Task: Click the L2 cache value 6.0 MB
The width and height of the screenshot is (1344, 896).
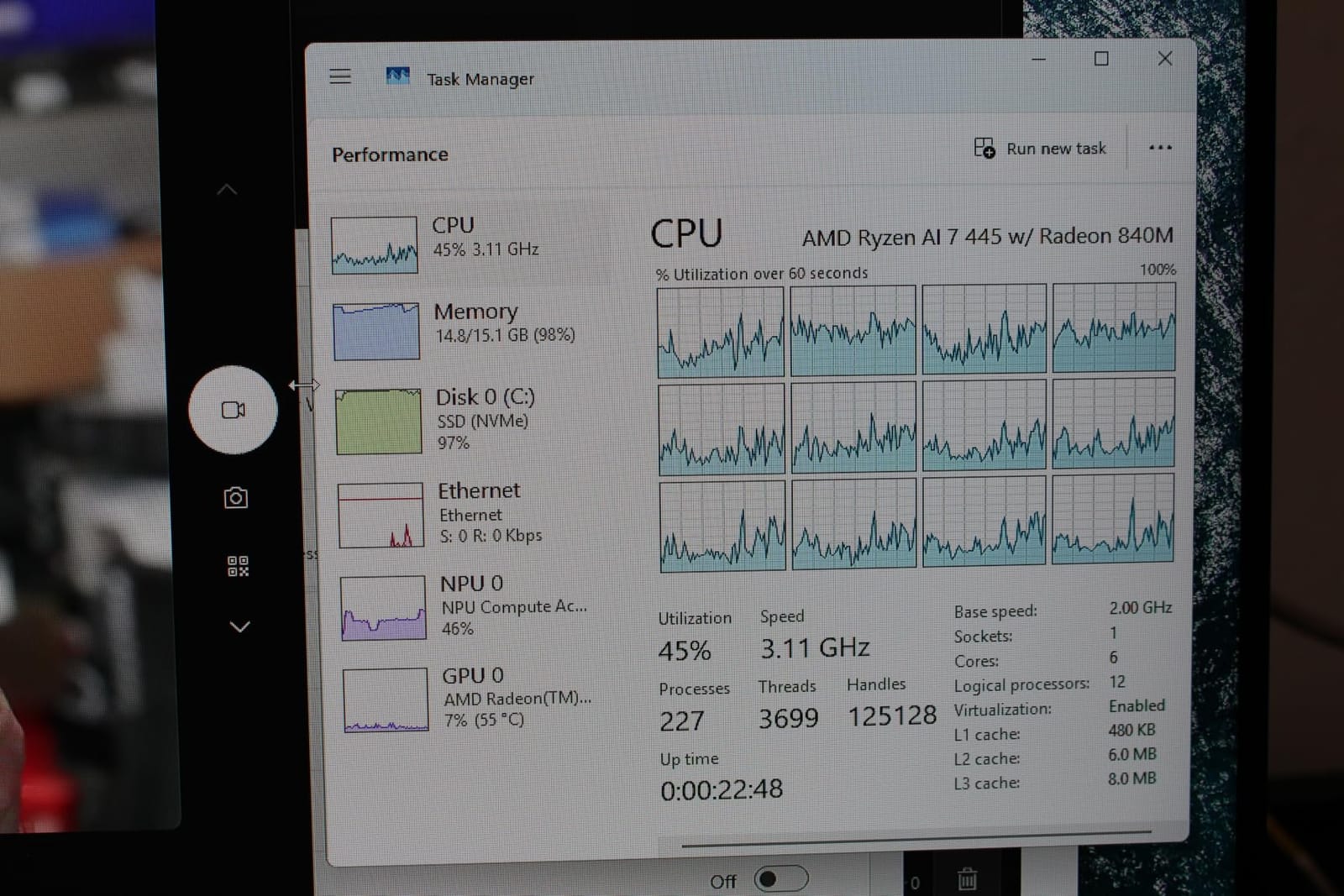Action: coord(1131,754)
